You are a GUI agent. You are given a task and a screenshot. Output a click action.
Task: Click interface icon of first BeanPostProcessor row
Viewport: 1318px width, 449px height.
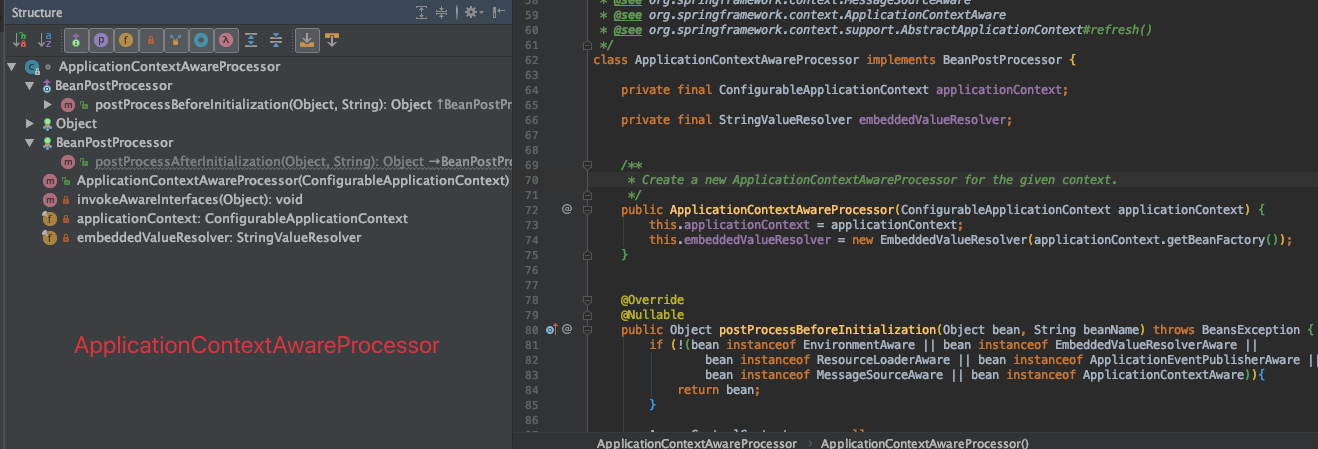47,86
